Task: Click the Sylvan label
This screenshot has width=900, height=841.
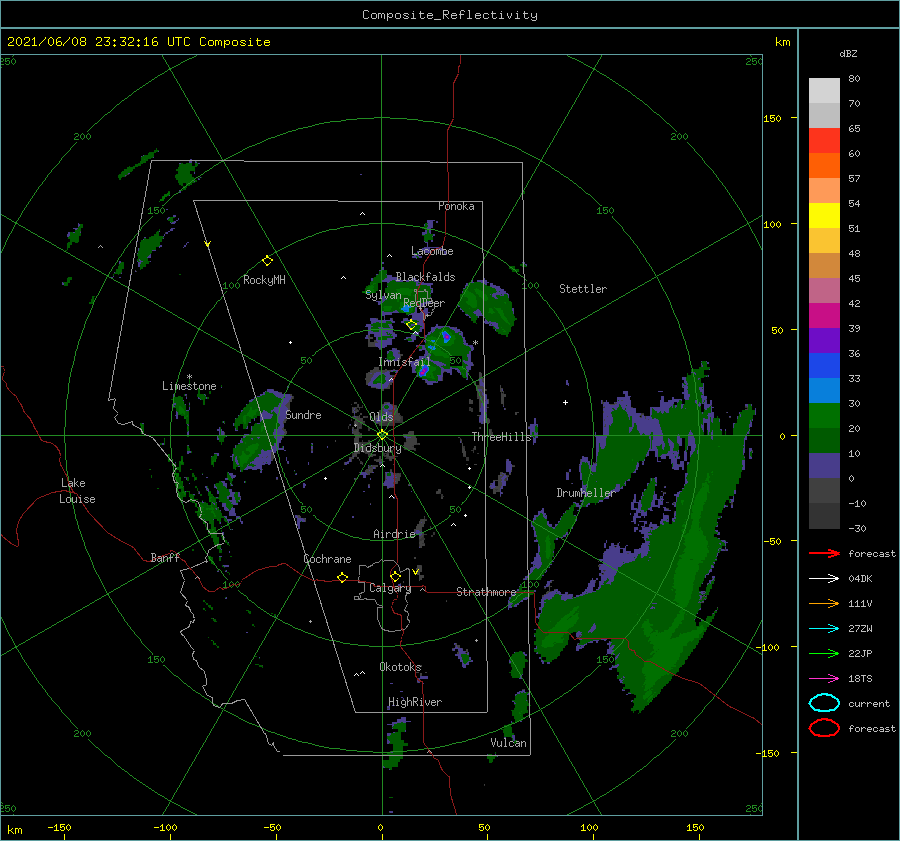Action: (x=383, y=295)
